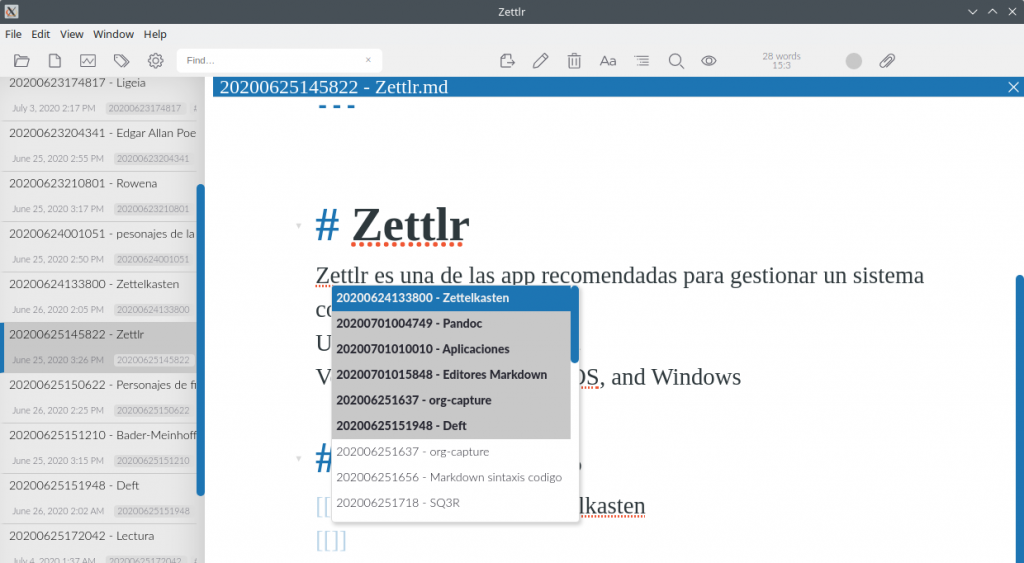1024x563 pixels.
Task: Delete file with the trash icon
Action: [x=574, y=61]
